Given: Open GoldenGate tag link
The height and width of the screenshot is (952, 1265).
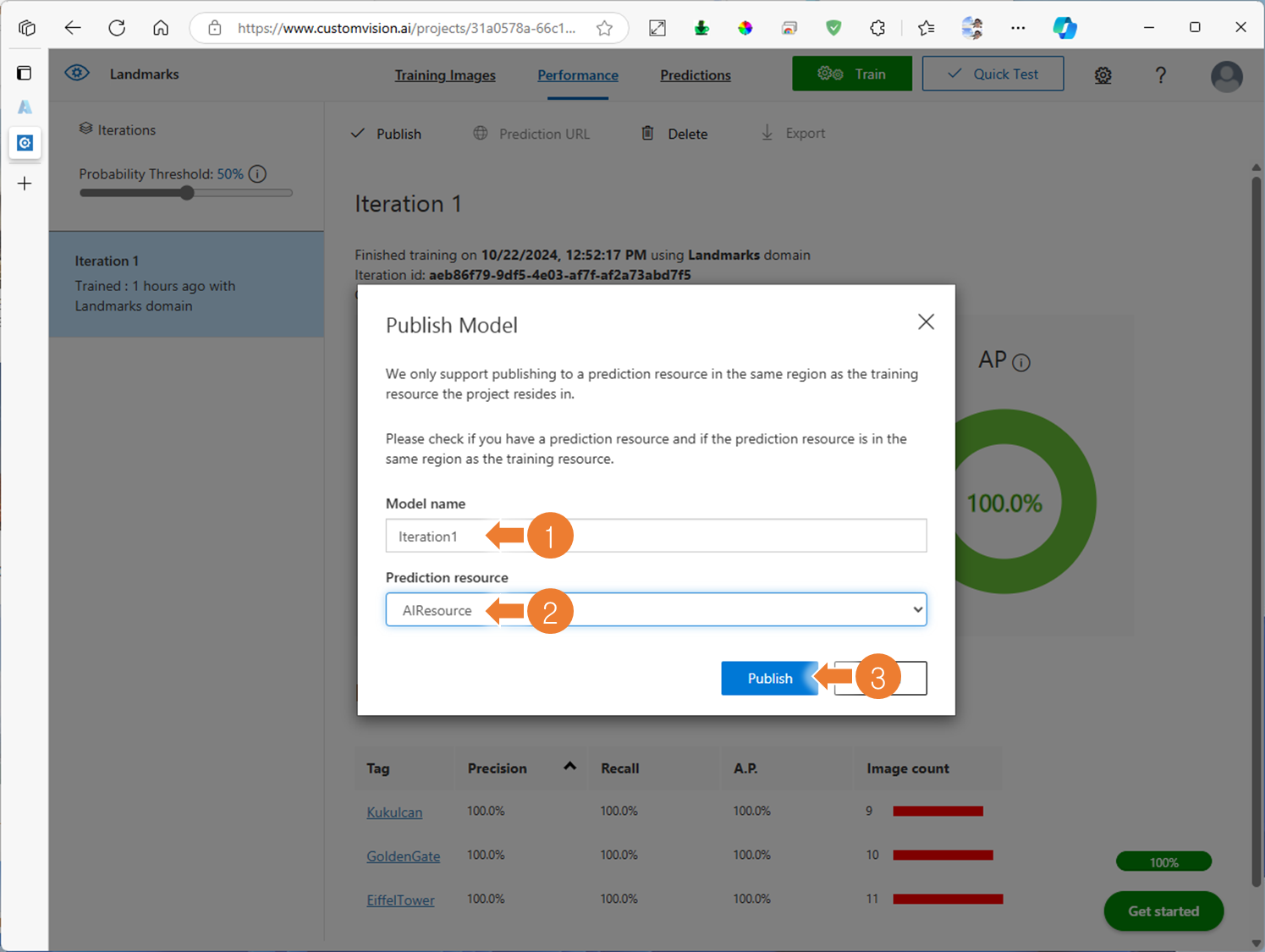Looking at the screenshot, I should pos(403,856).
